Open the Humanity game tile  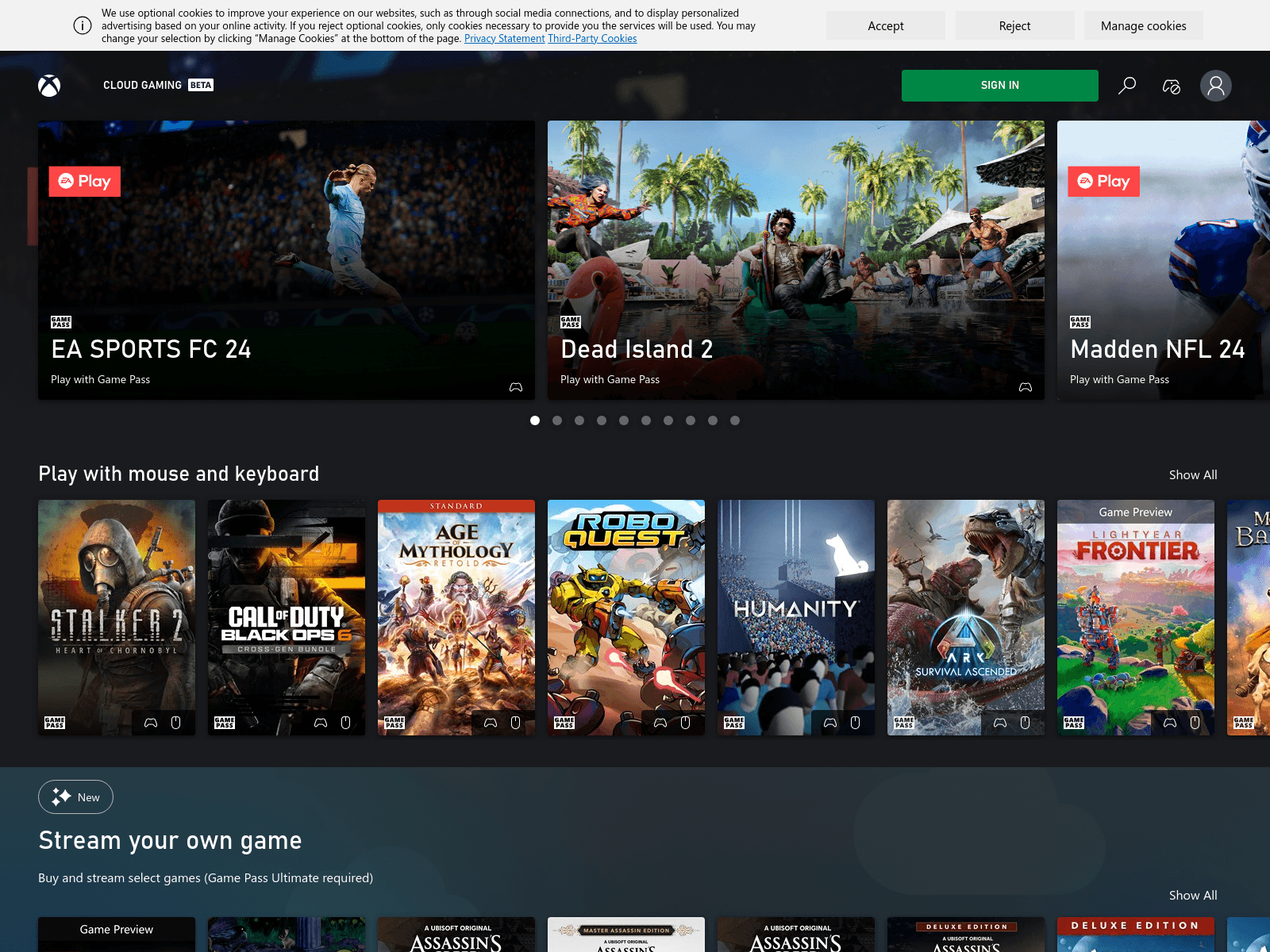796,617
